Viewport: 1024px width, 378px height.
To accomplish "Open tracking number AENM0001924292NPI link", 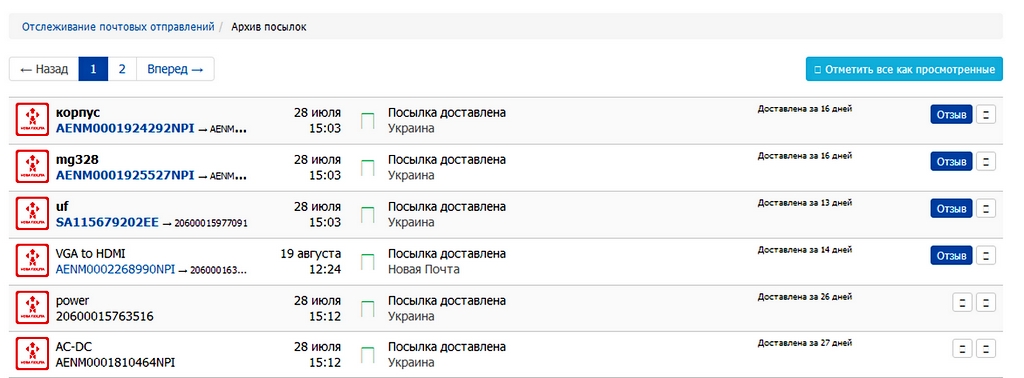I will point(125,129).
